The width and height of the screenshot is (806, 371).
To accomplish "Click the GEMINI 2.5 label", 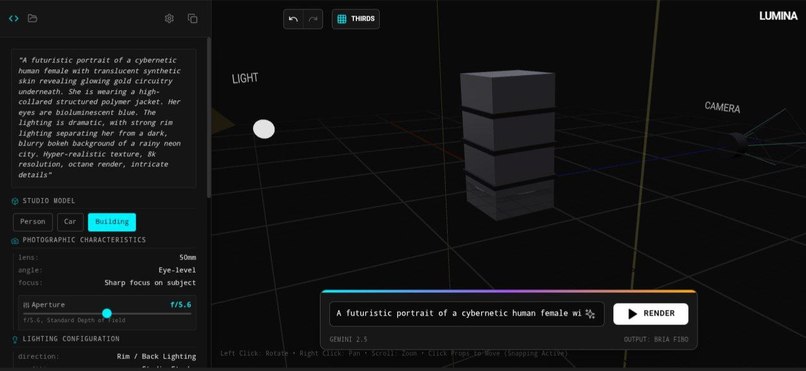I will (349, 340).
